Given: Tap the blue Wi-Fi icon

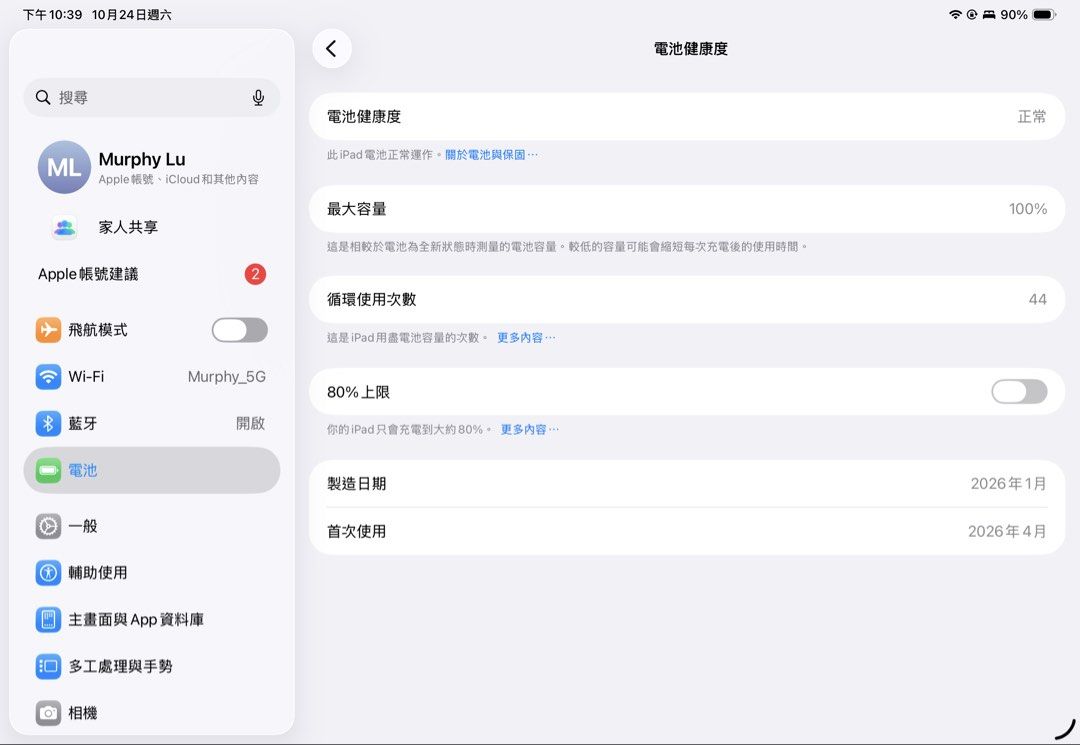Looking at the screenshot, I should [x=48, y=377].
